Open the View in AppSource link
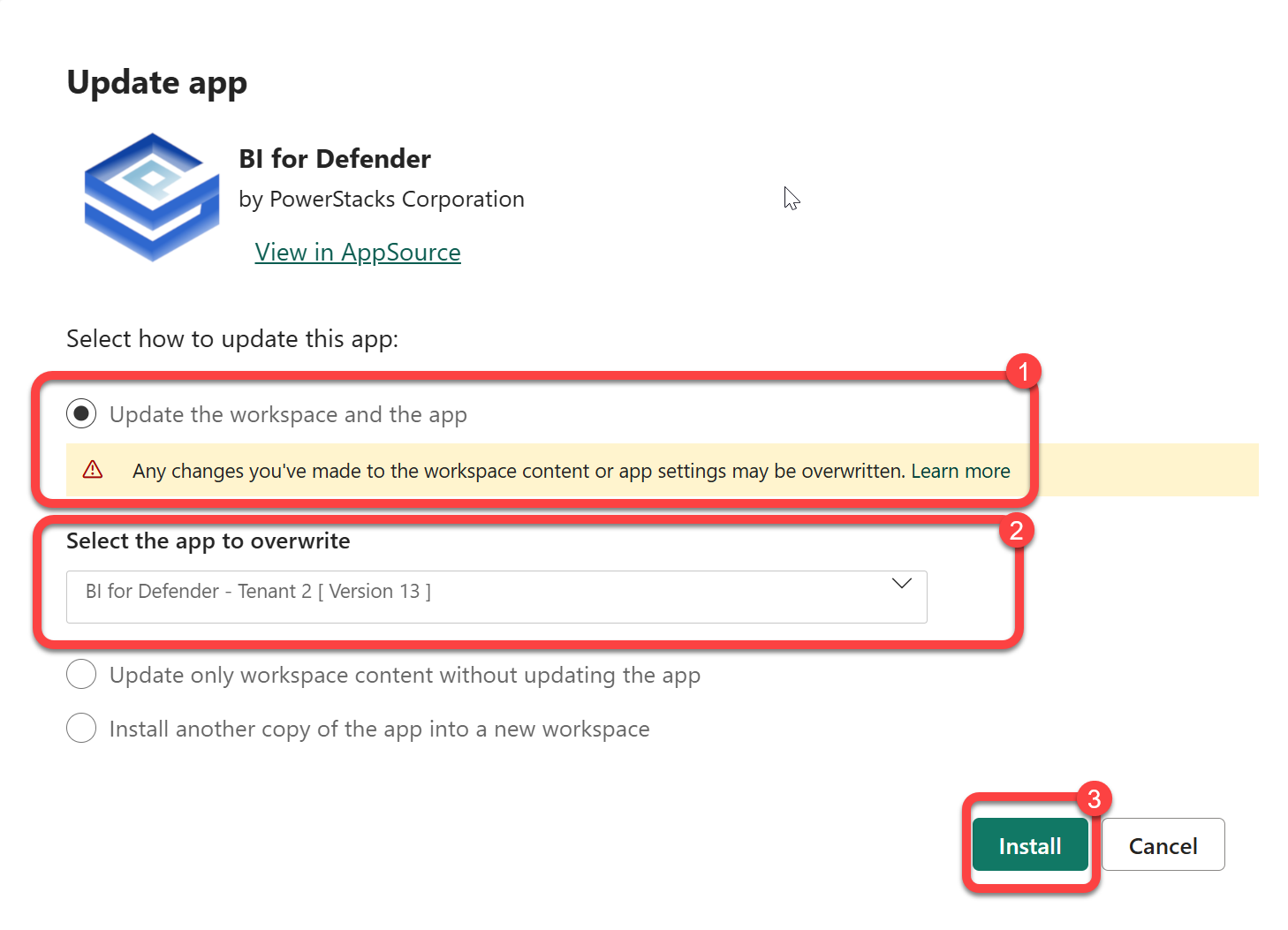Screen dimensions: 1288x930 [358, 253]
